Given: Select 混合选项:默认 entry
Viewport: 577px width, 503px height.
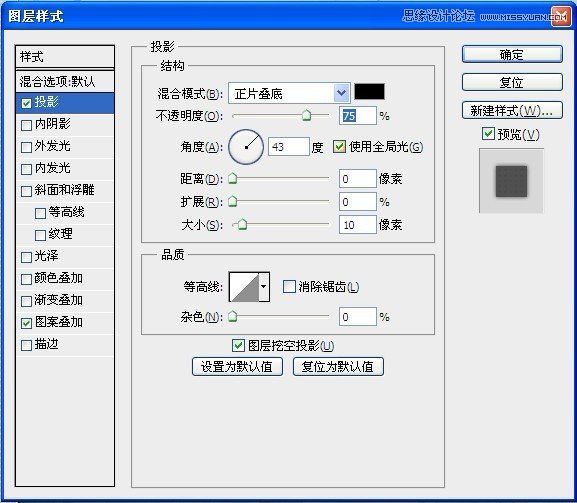Looking at the screenshot, I should point(65,81).
